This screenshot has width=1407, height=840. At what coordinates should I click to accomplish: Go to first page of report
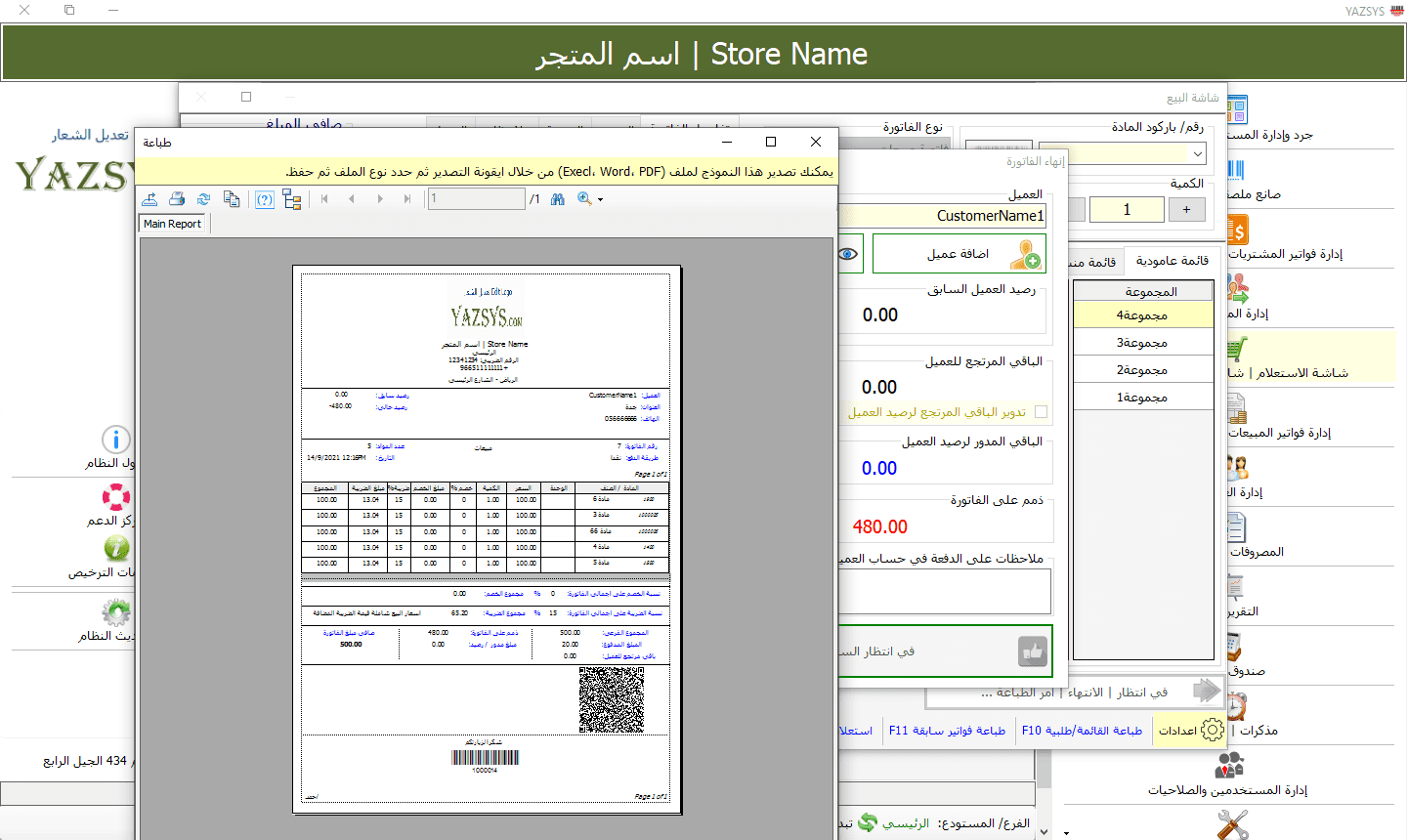[324, 199]
